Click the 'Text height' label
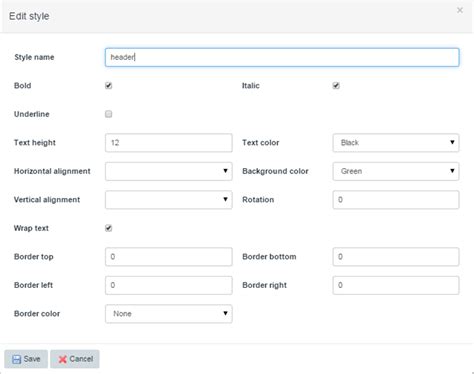This screenshot has height=374, width=474. (35, 143)
